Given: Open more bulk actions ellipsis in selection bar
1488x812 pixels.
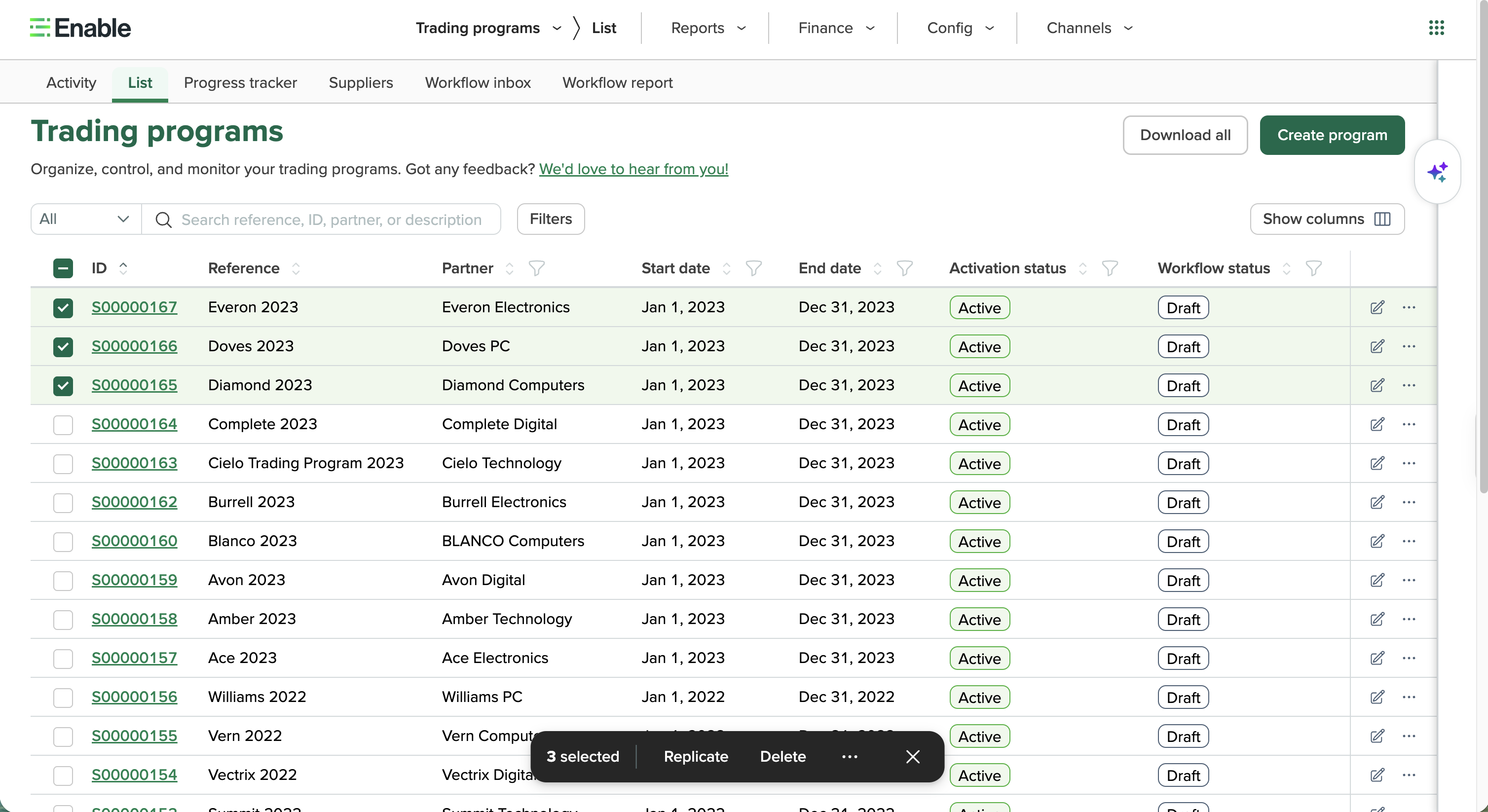Looking at the screenshot, I should coord(850,757).
